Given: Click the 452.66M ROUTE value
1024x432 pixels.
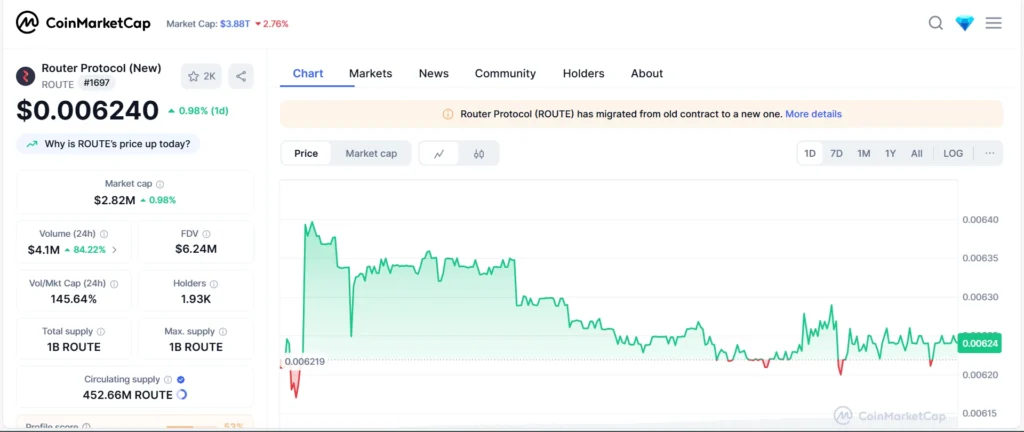Looking at the screenshot, I should click(x=127, y=395).
